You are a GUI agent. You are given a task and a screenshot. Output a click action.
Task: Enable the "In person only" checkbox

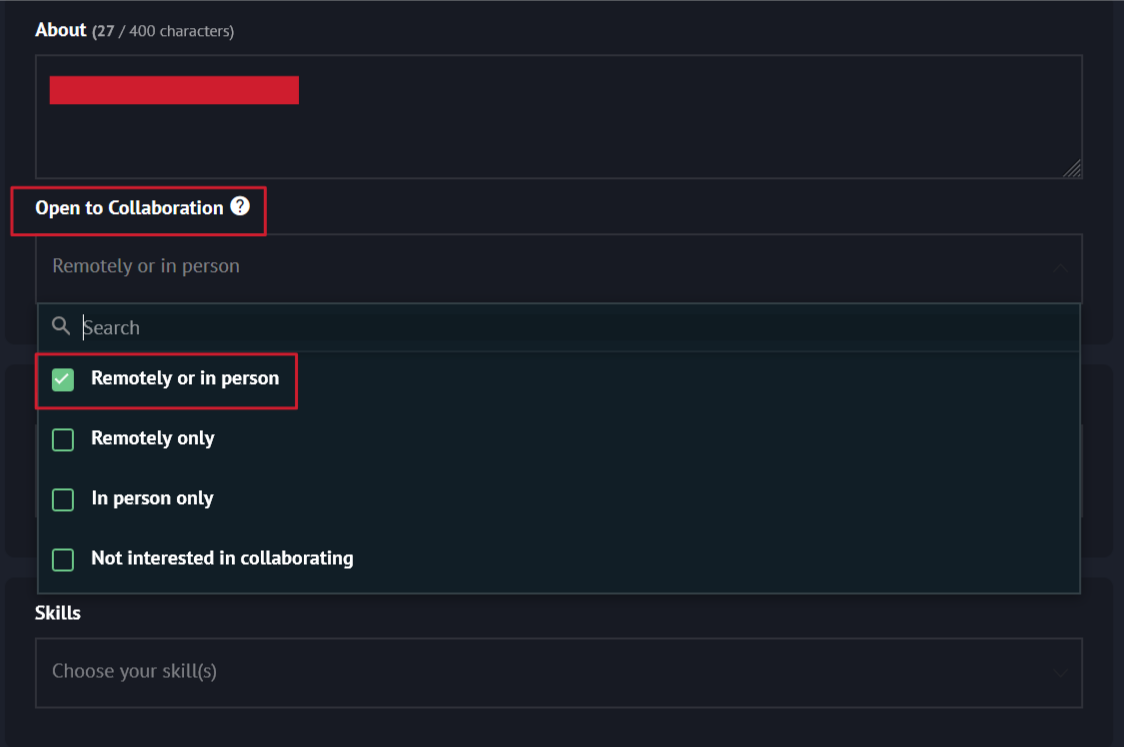coord(63,499)
